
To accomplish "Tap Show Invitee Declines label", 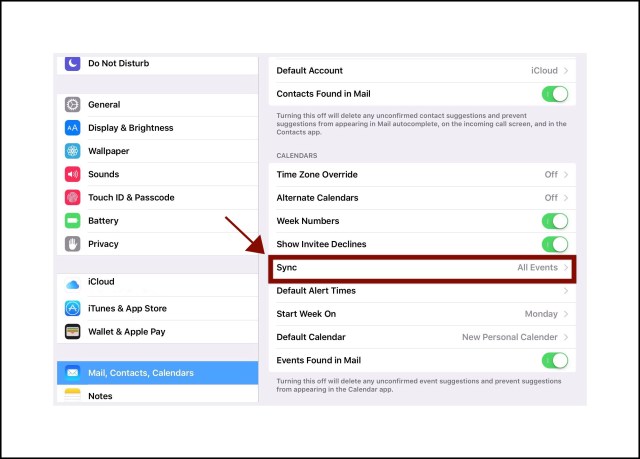I will [321, 244].
